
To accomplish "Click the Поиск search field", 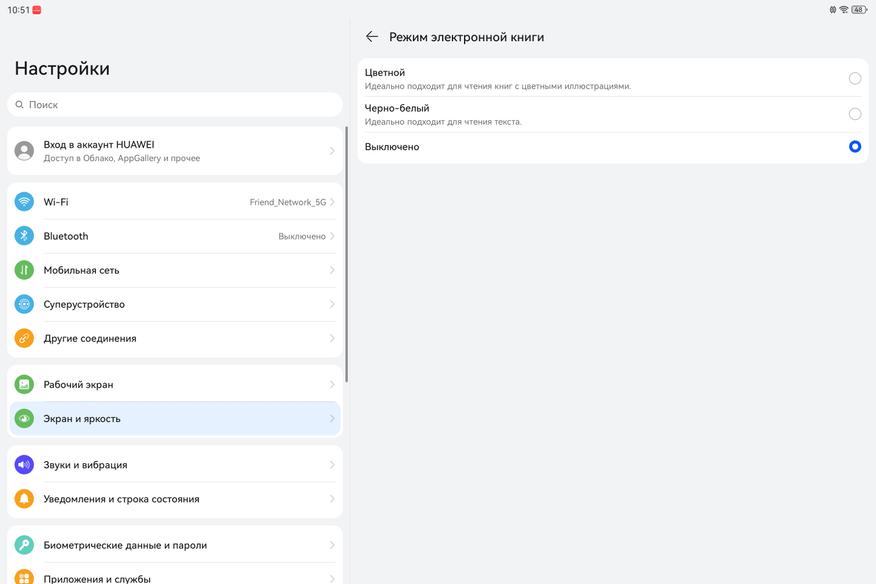I will pyautogui.click(x=174, y=104).
